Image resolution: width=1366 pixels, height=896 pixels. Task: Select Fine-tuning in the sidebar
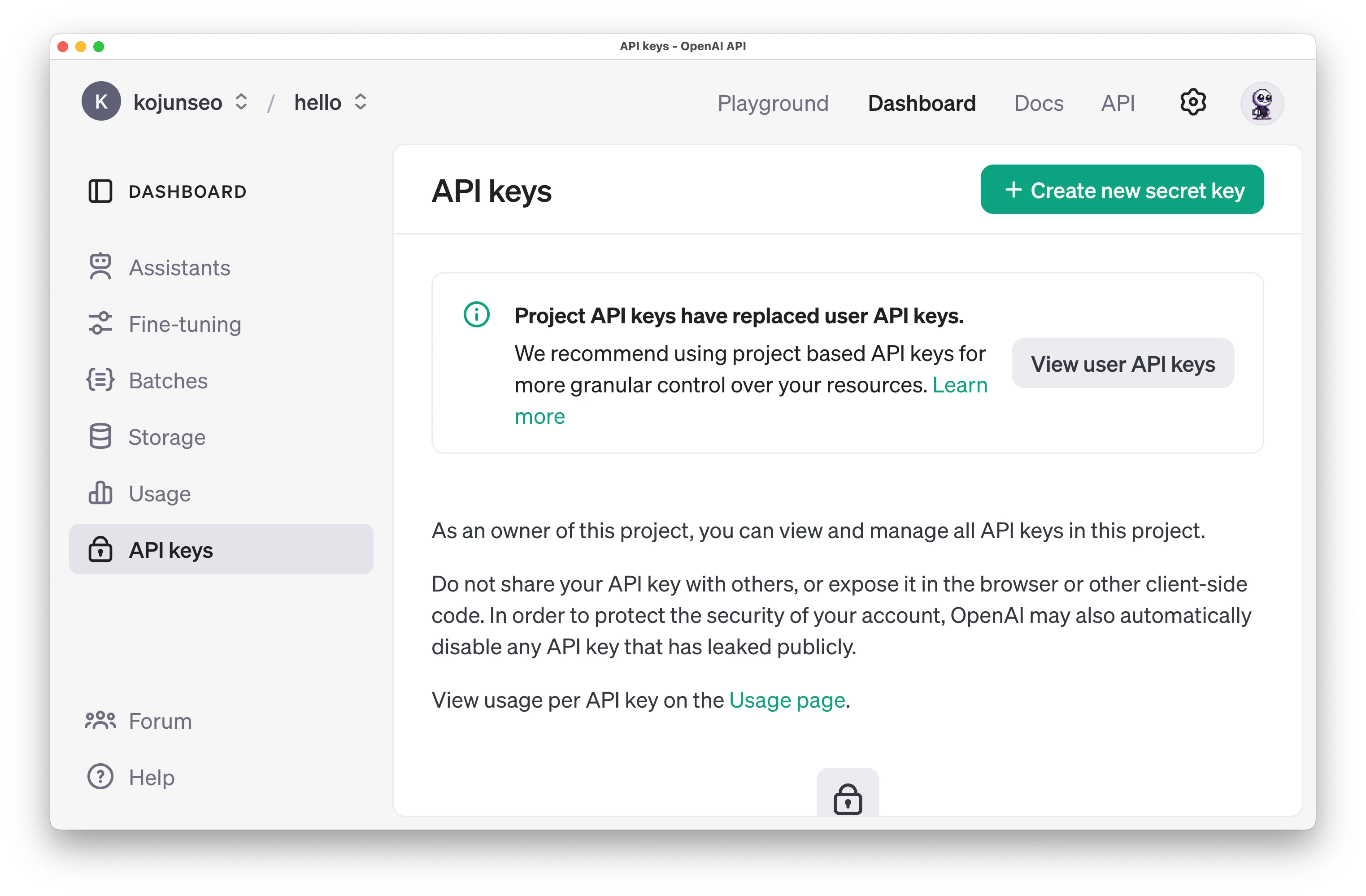click(x=221, y=324)
